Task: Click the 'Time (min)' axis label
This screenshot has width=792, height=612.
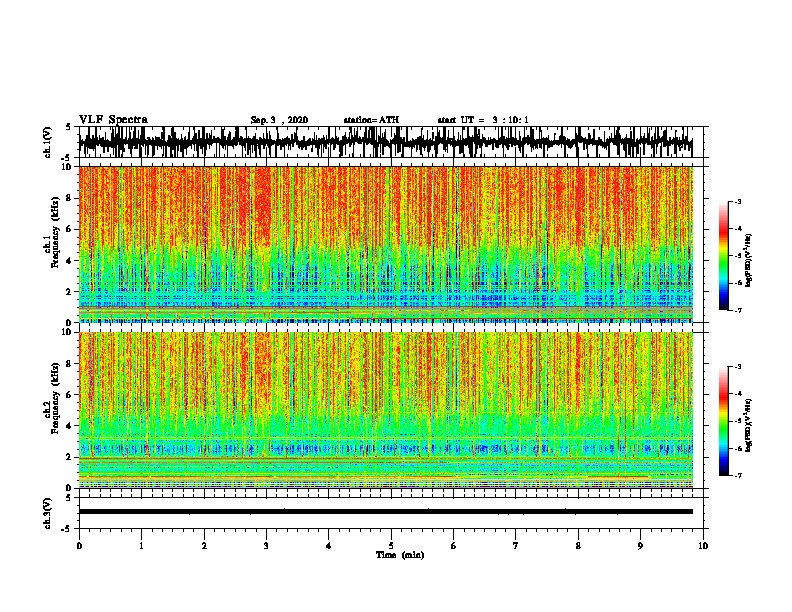Action: click(400, 555)
